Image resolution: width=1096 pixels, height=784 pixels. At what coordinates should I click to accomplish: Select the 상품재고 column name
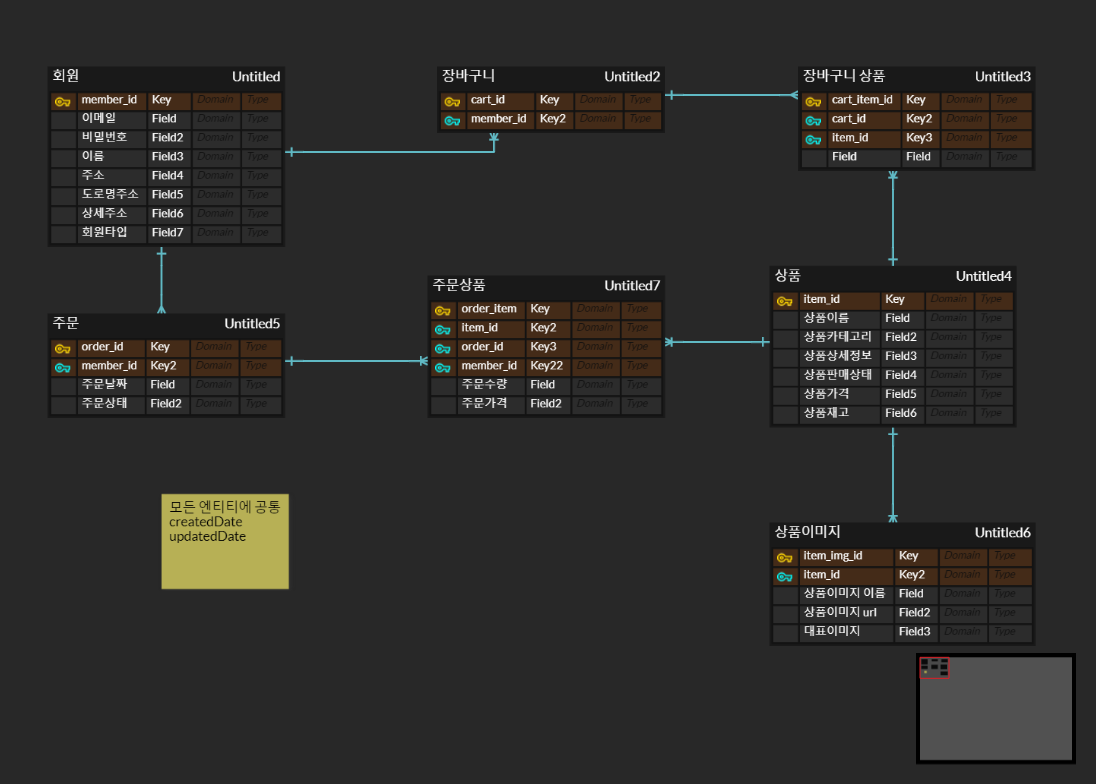[825, 412]
